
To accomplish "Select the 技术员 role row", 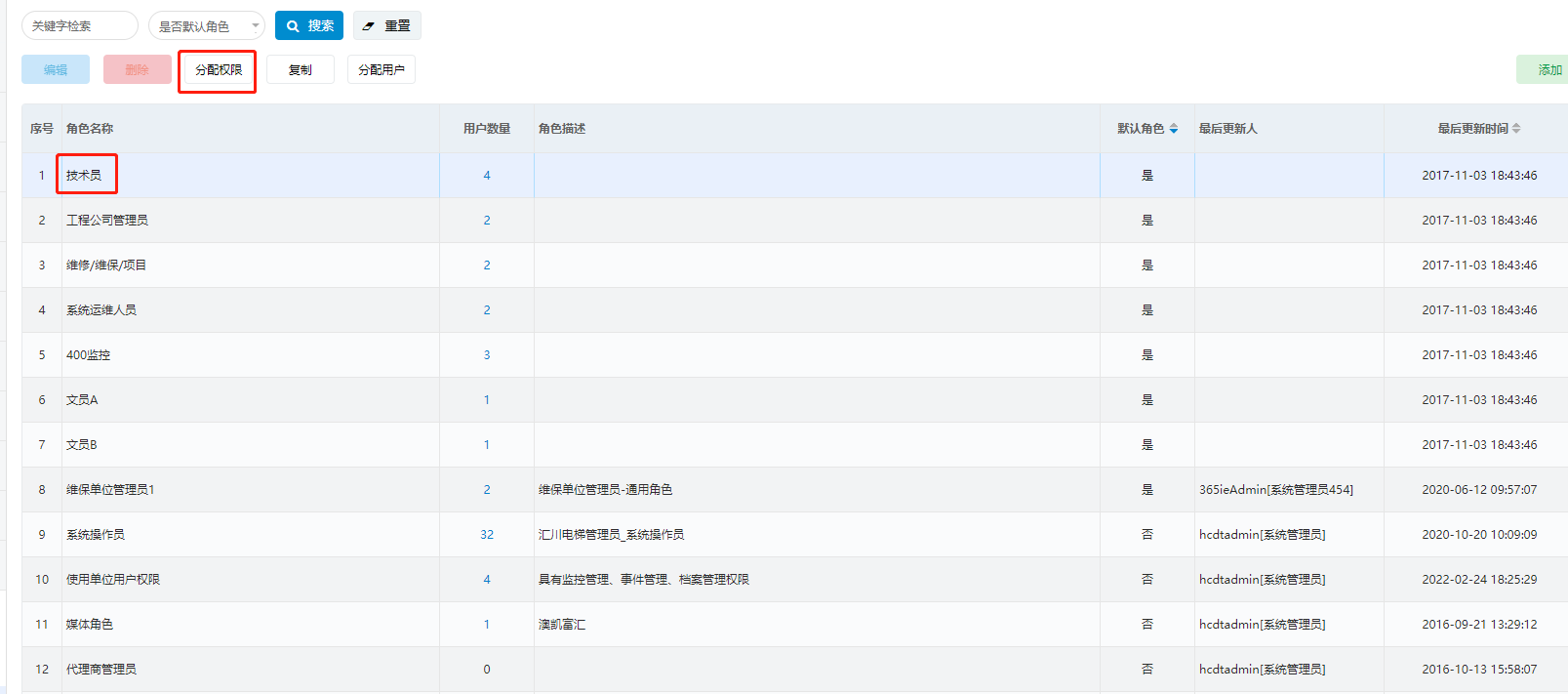I will pos(794,176).
